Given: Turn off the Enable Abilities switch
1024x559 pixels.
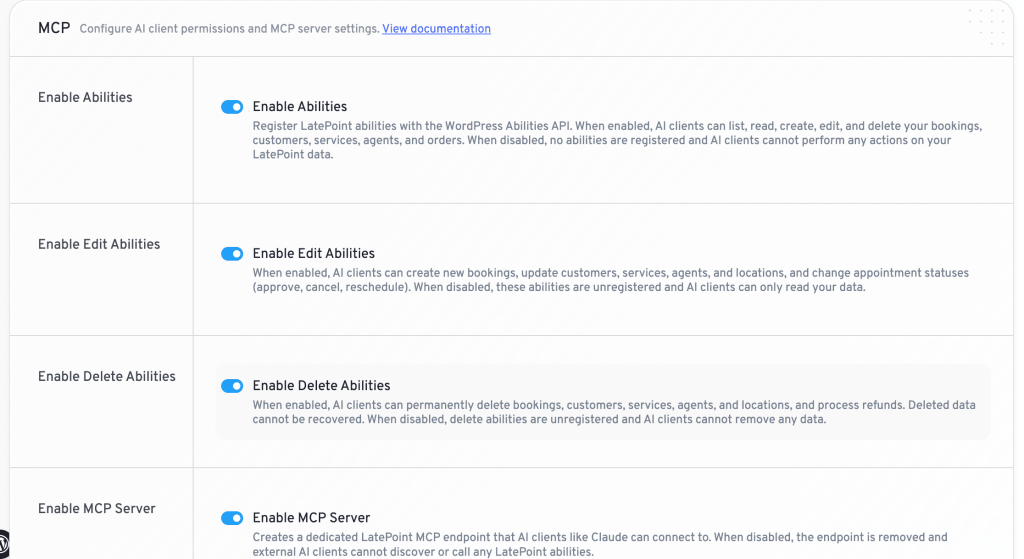Looking at the screenshot, I should click(232, 106).
